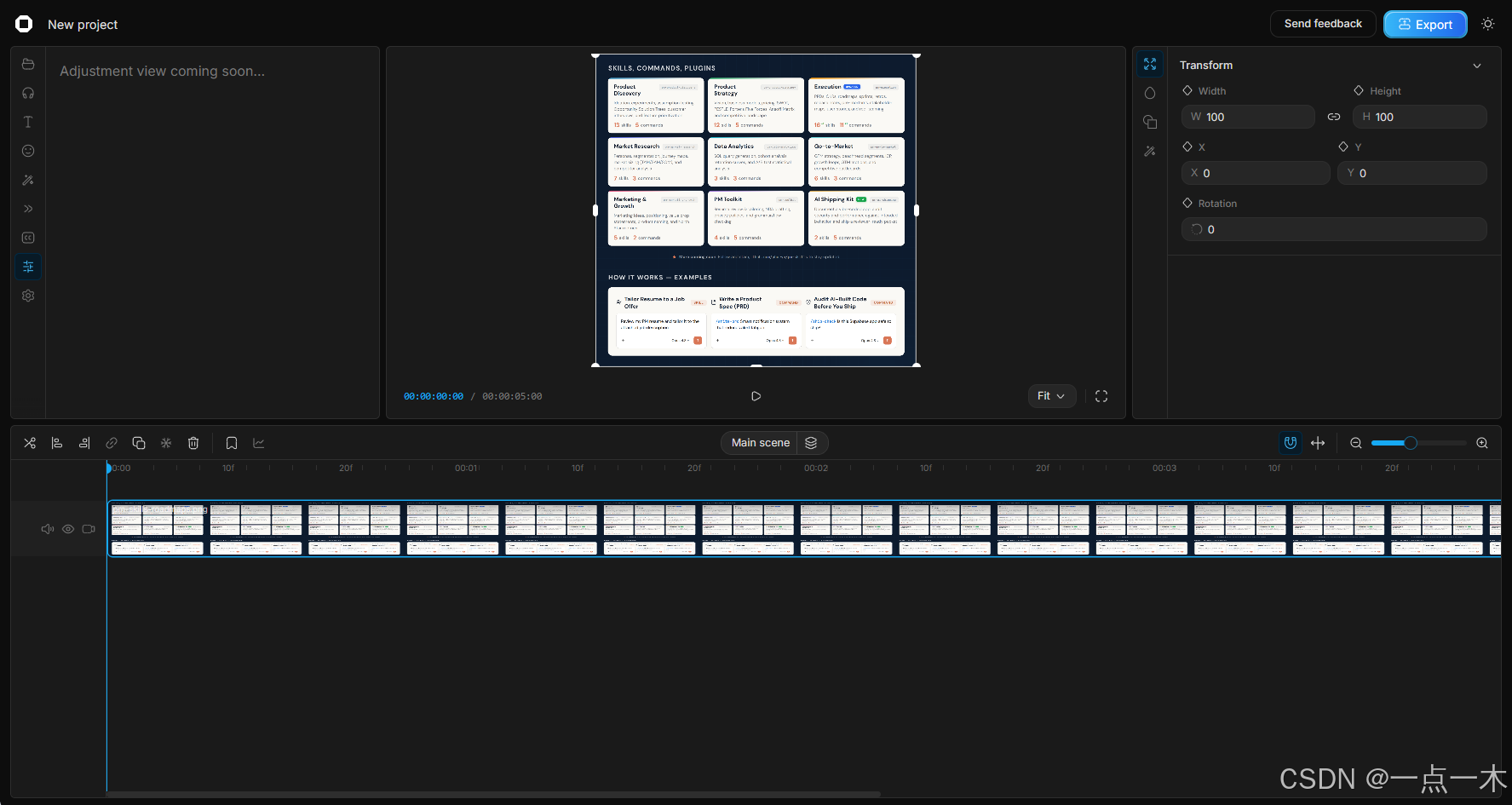This screenshot has height=805, width=1512.
Task: Select the Text tool in sidebar
Action: point(28,122)
